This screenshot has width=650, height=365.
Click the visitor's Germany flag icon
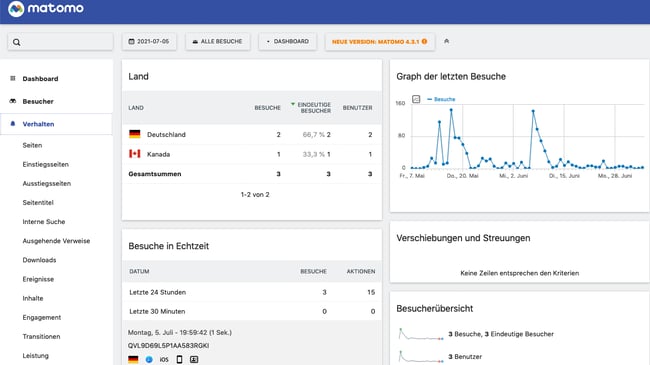[133, 360]
